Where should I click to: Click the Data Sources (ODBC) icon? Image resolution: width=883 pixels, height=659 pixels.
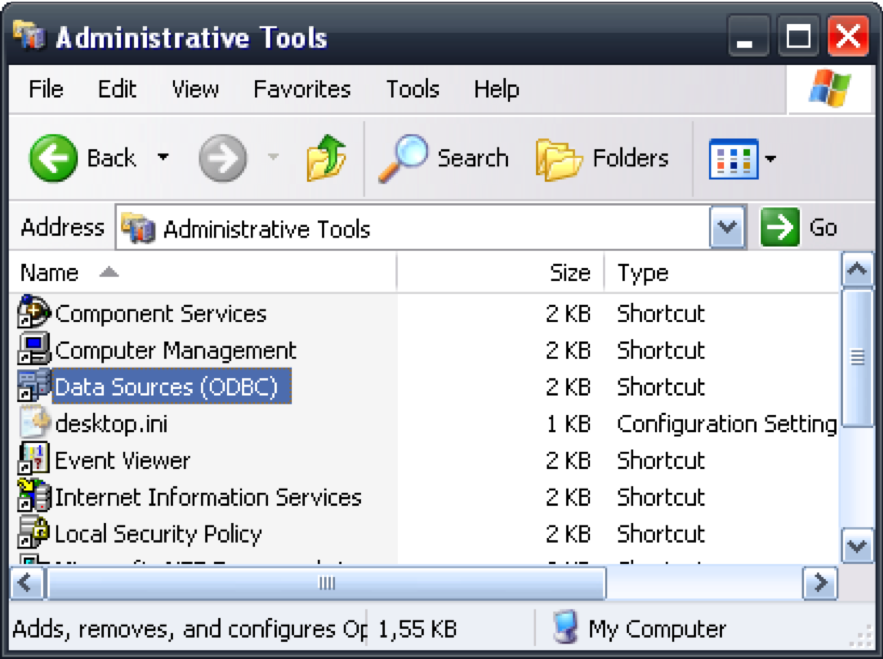point(35,387)
